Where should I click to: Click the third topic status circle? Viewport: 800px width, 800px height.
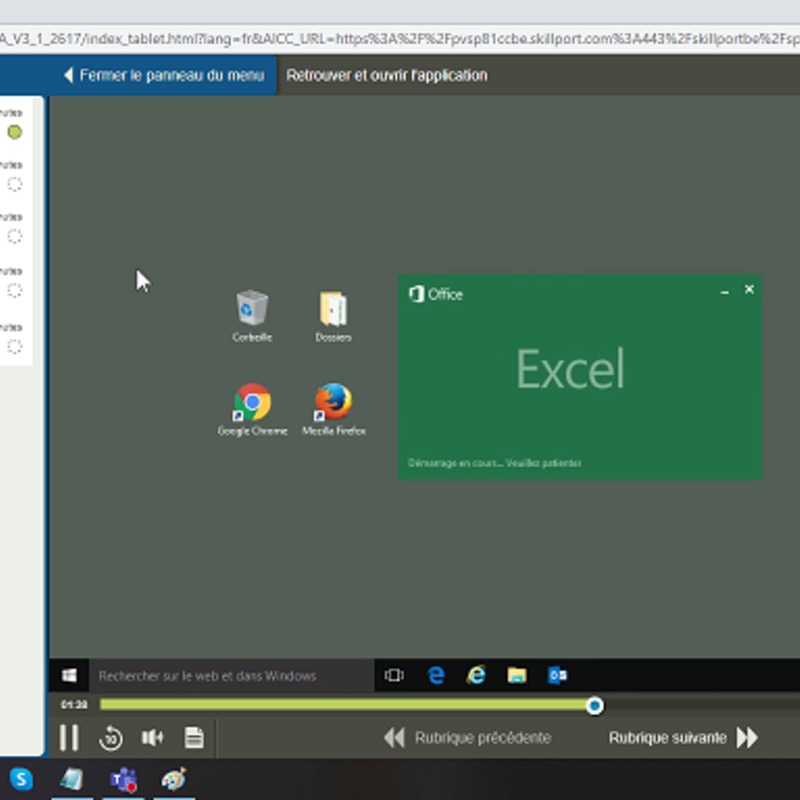coord(15,236)
